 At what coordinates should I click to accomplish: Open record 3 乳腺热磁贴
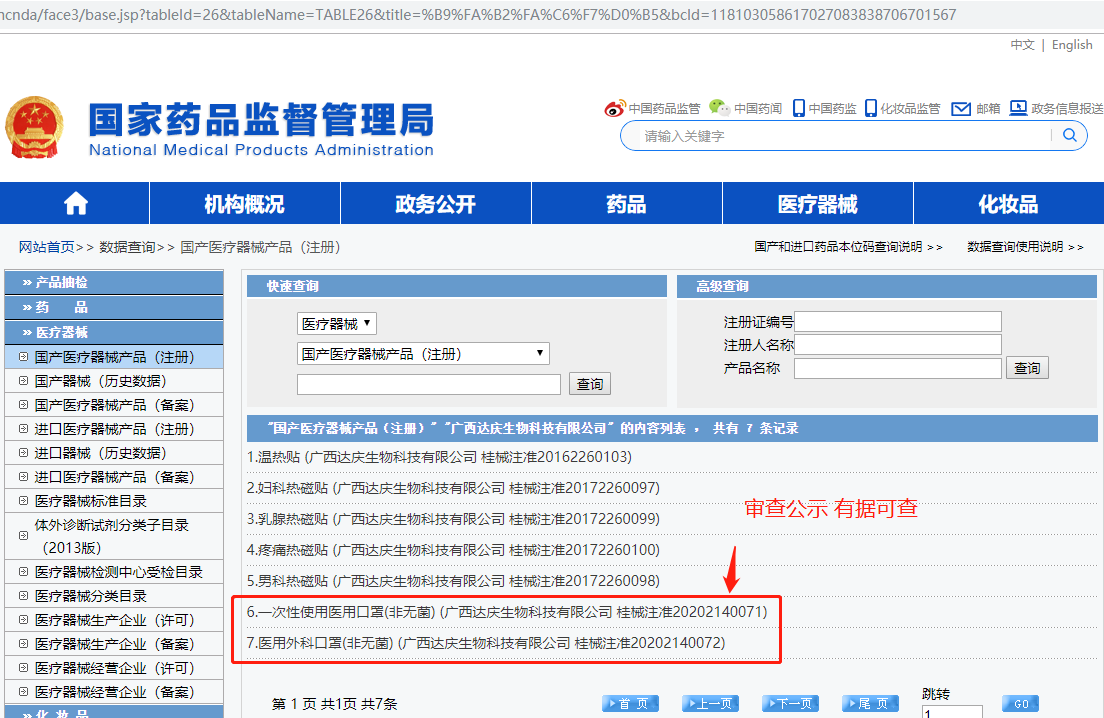(x=453, y=519)
